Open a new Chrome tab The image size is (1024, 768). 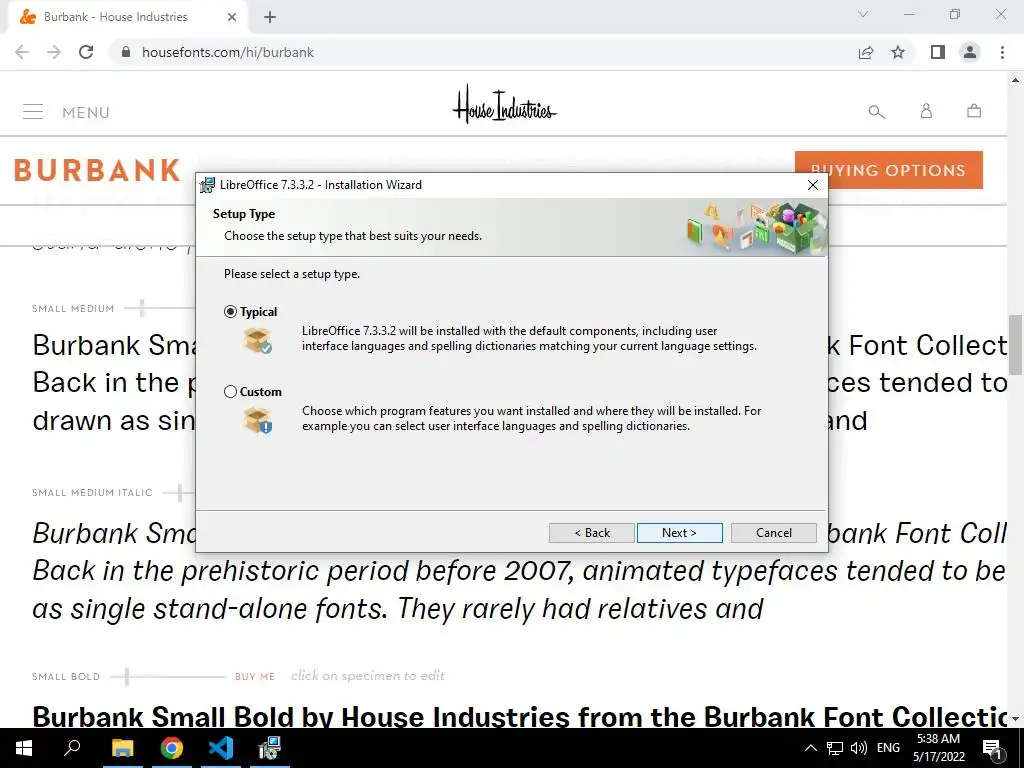click(x=270, y=17)
